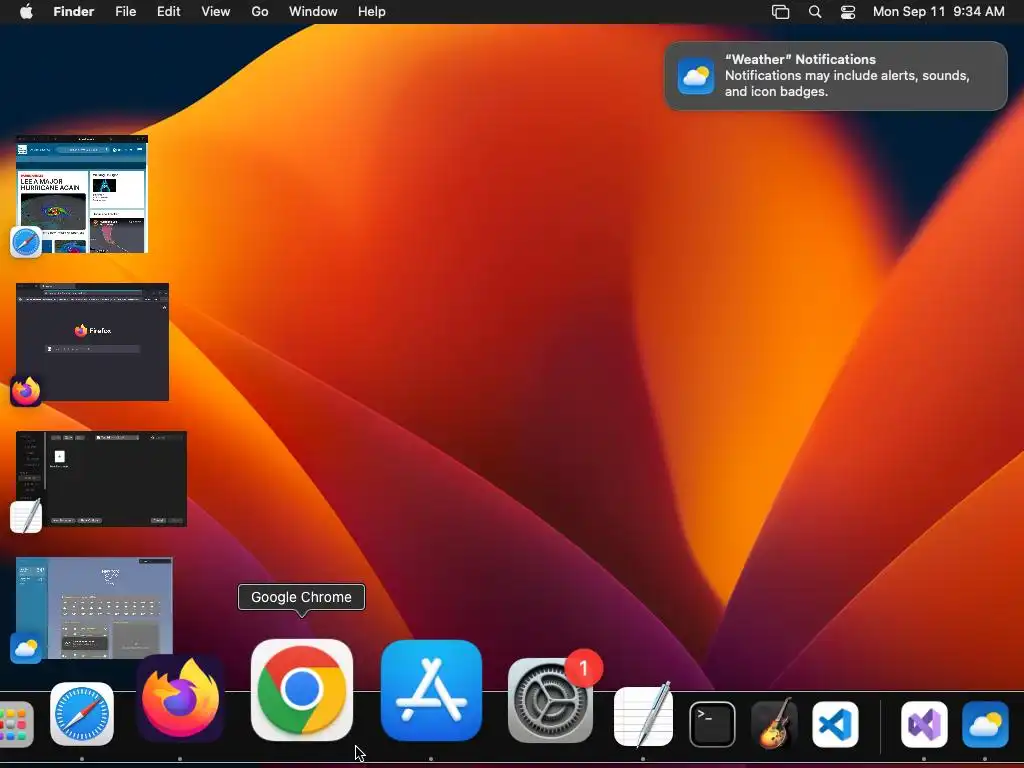Open the Finder menu
This screenshot has width=1024, height=768.
(74, 12)
